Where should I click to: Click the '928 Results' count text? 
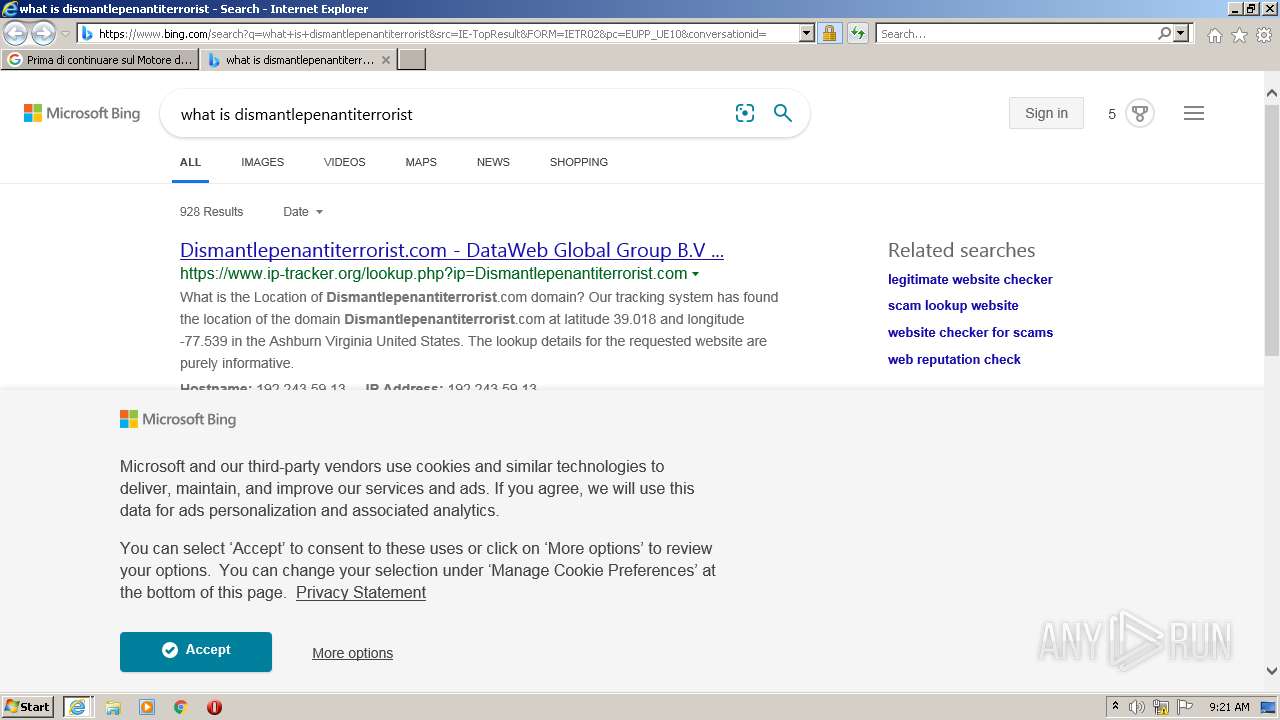pos(212,211)
